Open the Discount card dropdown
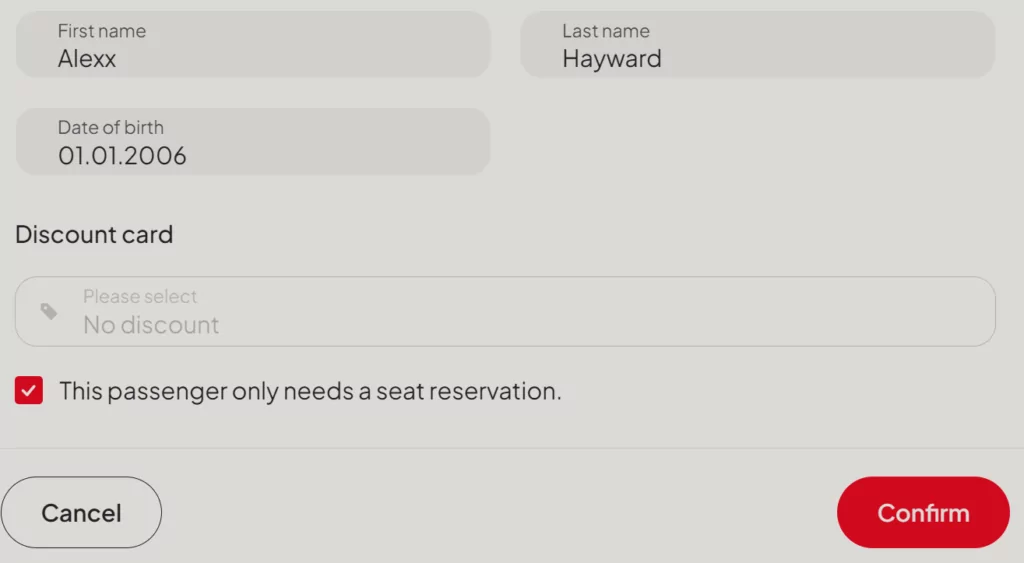1024x563 pixels. point(505,312)
